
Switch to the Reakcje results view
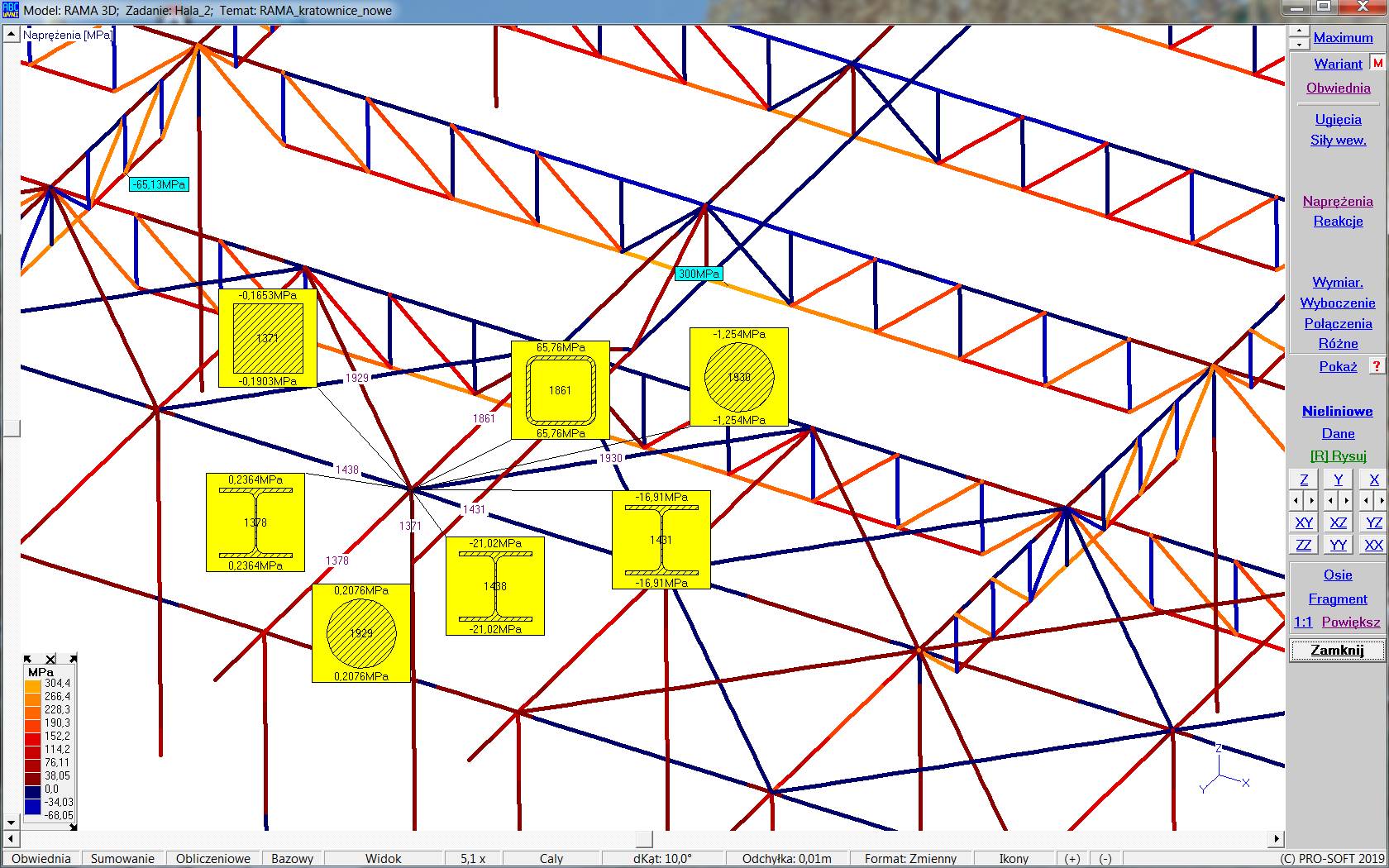point(1338,221)
